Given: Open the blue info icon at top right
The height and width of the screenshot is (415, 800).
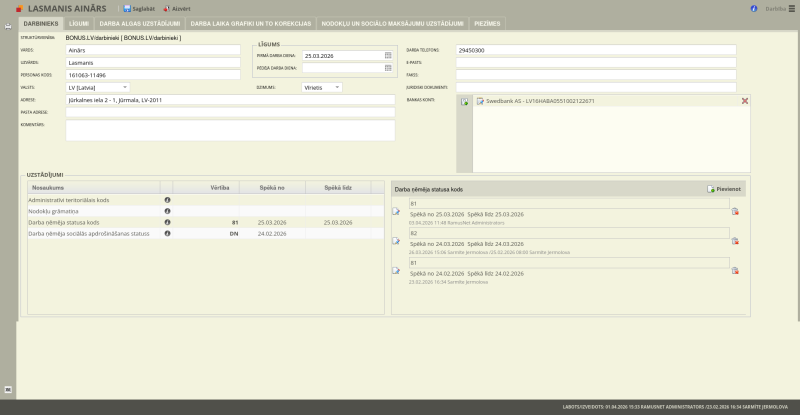Looking at the screenshot, I should [x=753, y=8].
